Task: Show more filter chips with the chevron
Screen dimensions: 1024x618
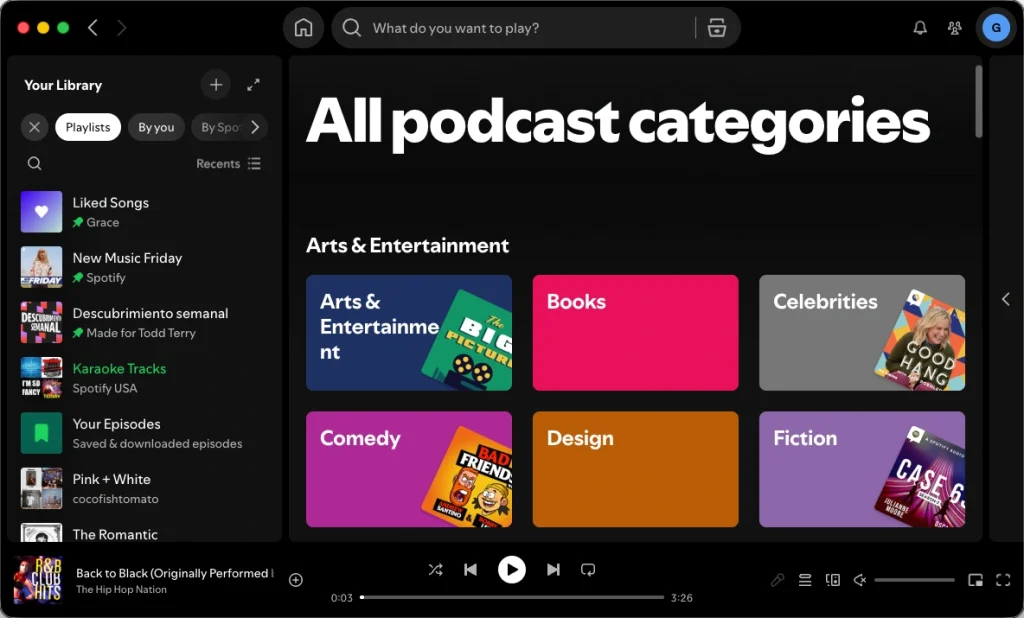Action: (x=255, y=127)
